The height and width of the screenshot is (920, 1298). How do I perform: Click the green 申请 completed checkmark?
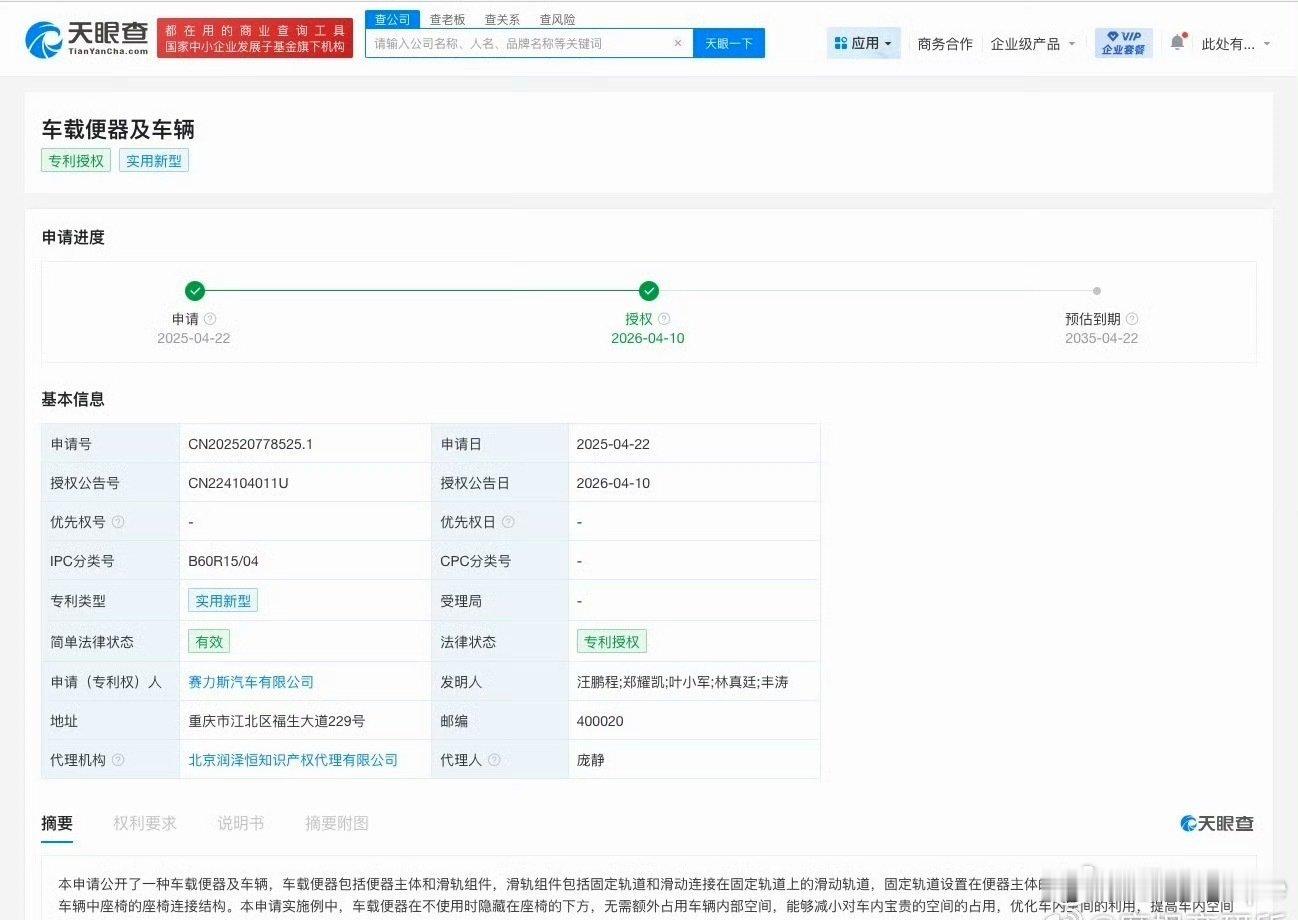click(195, 291)
